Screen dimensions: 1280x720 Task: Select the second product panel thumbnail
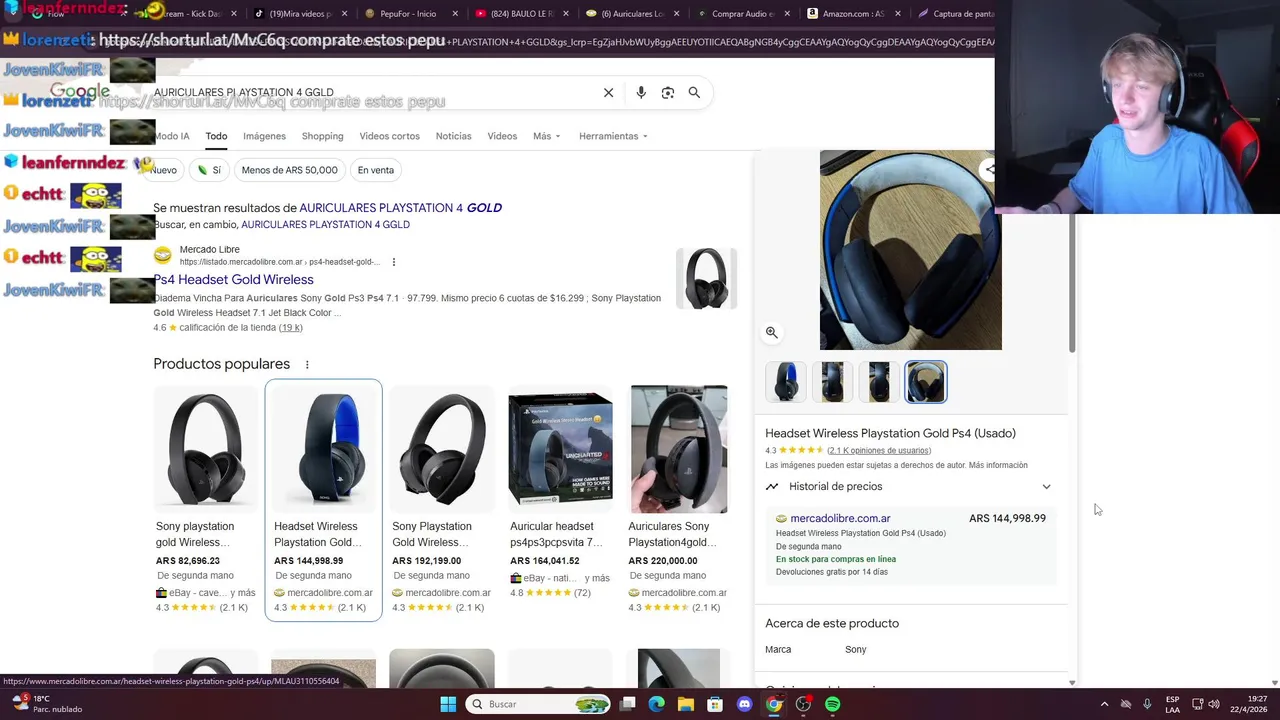point(832,382)
